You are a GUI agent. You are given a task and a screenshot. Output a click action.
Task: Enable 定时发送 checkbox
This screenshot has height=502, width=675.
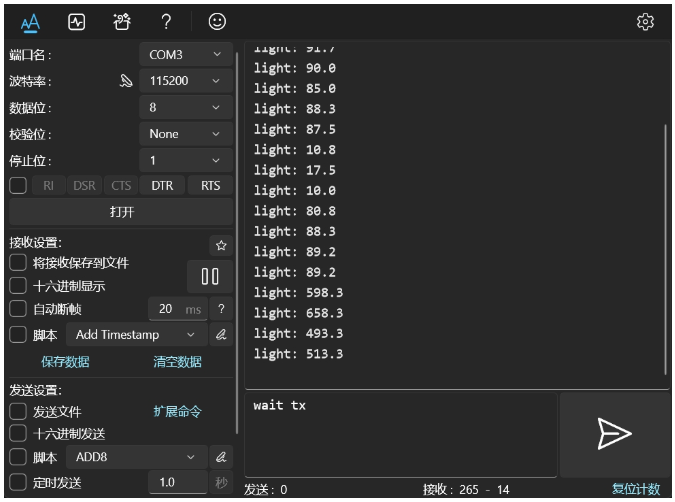click(x=18, y=483)
